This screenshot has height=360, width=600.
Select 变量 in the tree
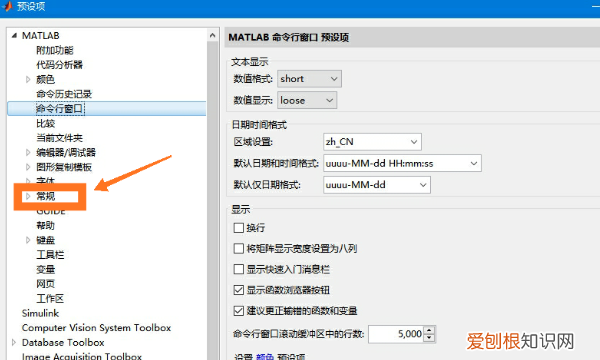pyautogui.click(x=46, y=269)
